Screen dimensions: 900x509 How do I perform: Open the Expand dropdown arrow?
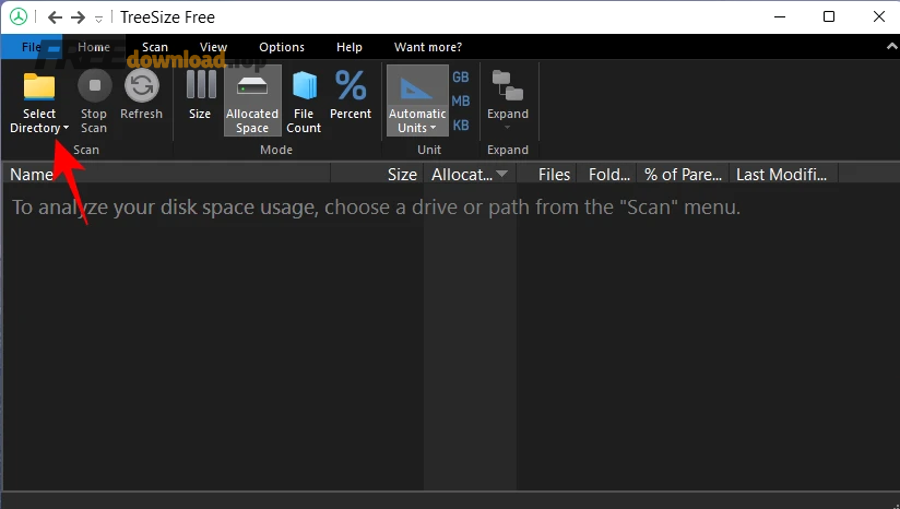tap(507, 127)
